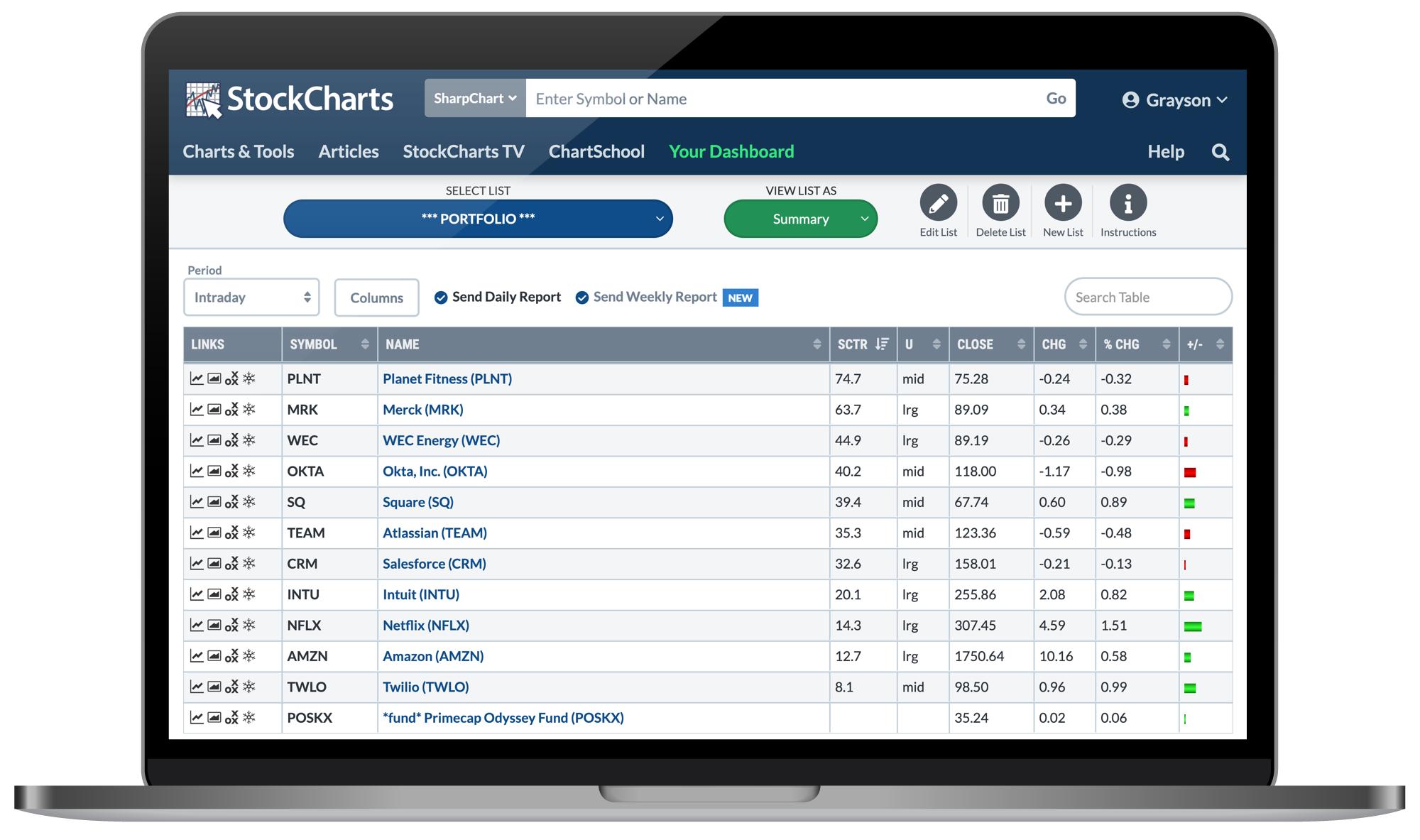Click the Search Table field

[1148, 297]
